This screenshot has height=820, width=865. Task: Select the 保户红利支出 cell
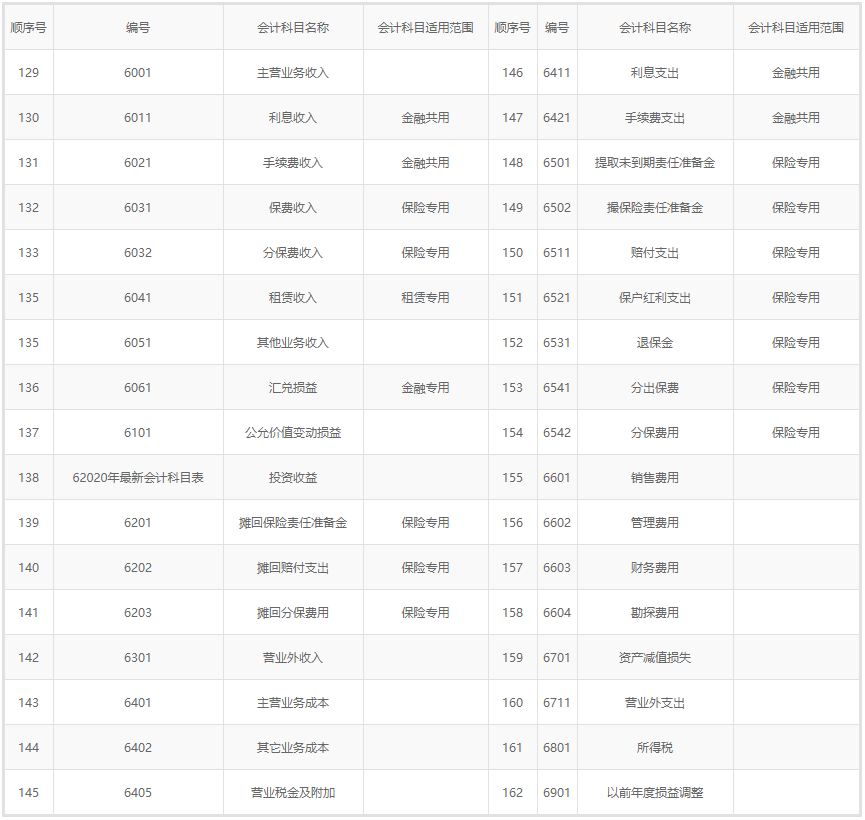point(655,297)
